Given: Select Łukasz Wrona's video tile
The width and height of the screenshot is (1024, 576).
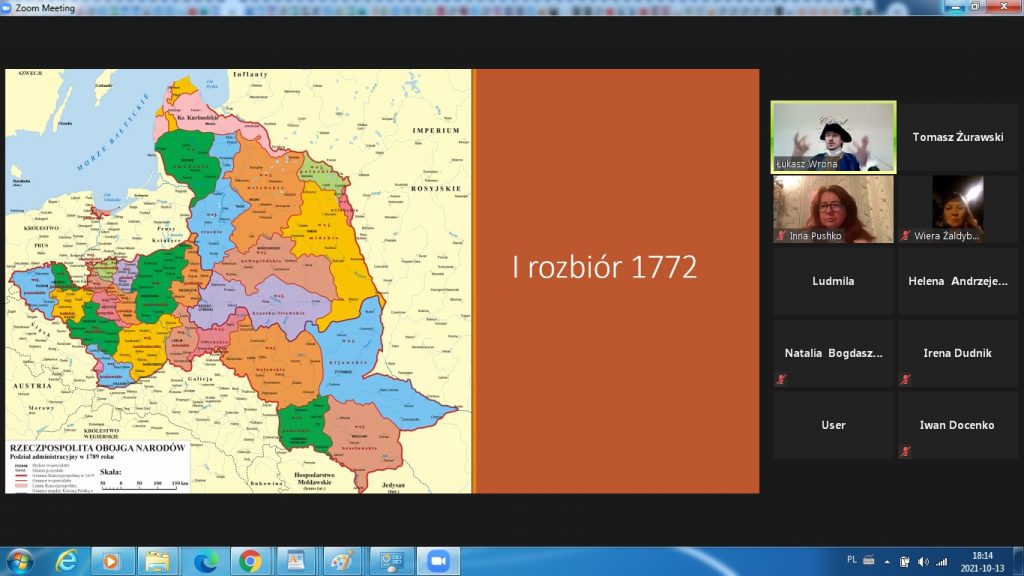Looking at the screenshot, I should (833, 137).
